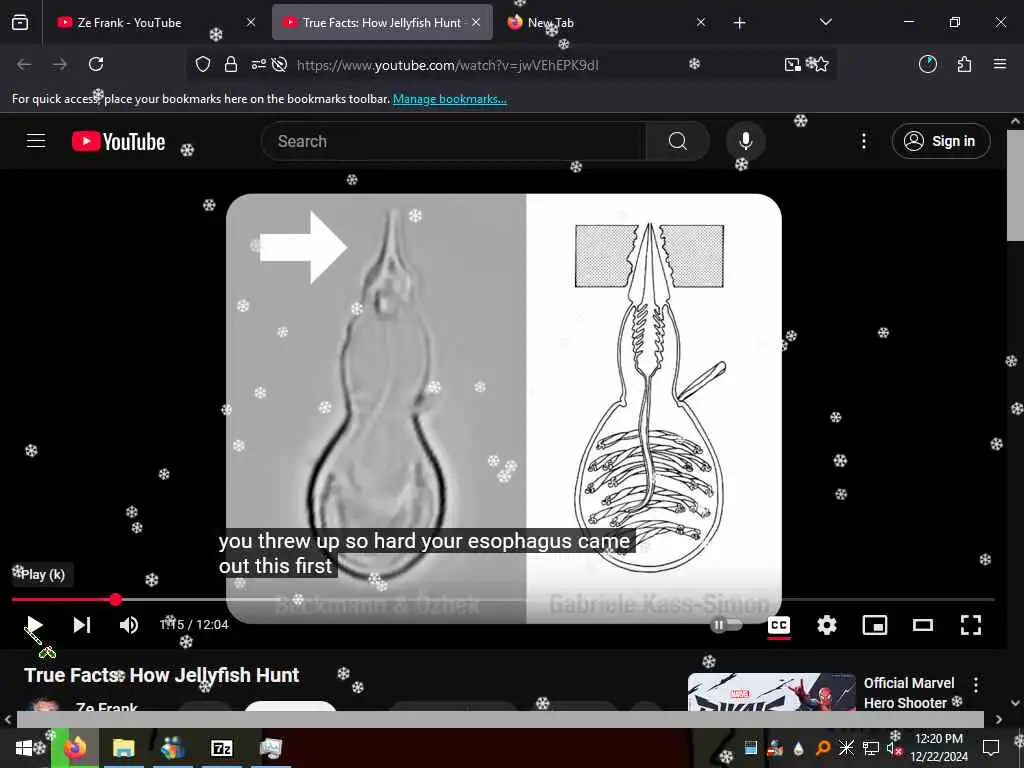1024x768 pixels.
Task: Reload the current page
Action: pyautogui.click(x=96, y=64)
